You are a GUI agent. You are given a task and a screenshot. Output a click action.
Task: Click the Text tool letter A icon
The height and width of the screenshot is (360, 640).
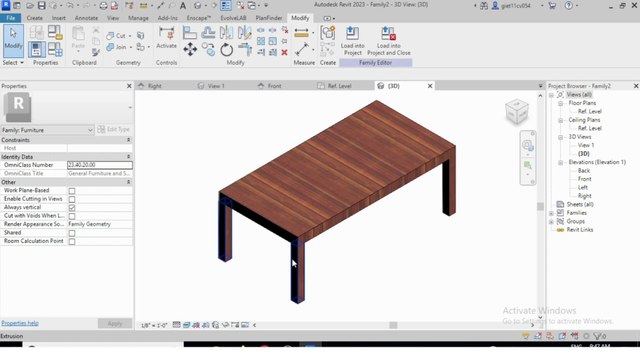point(183,6)
